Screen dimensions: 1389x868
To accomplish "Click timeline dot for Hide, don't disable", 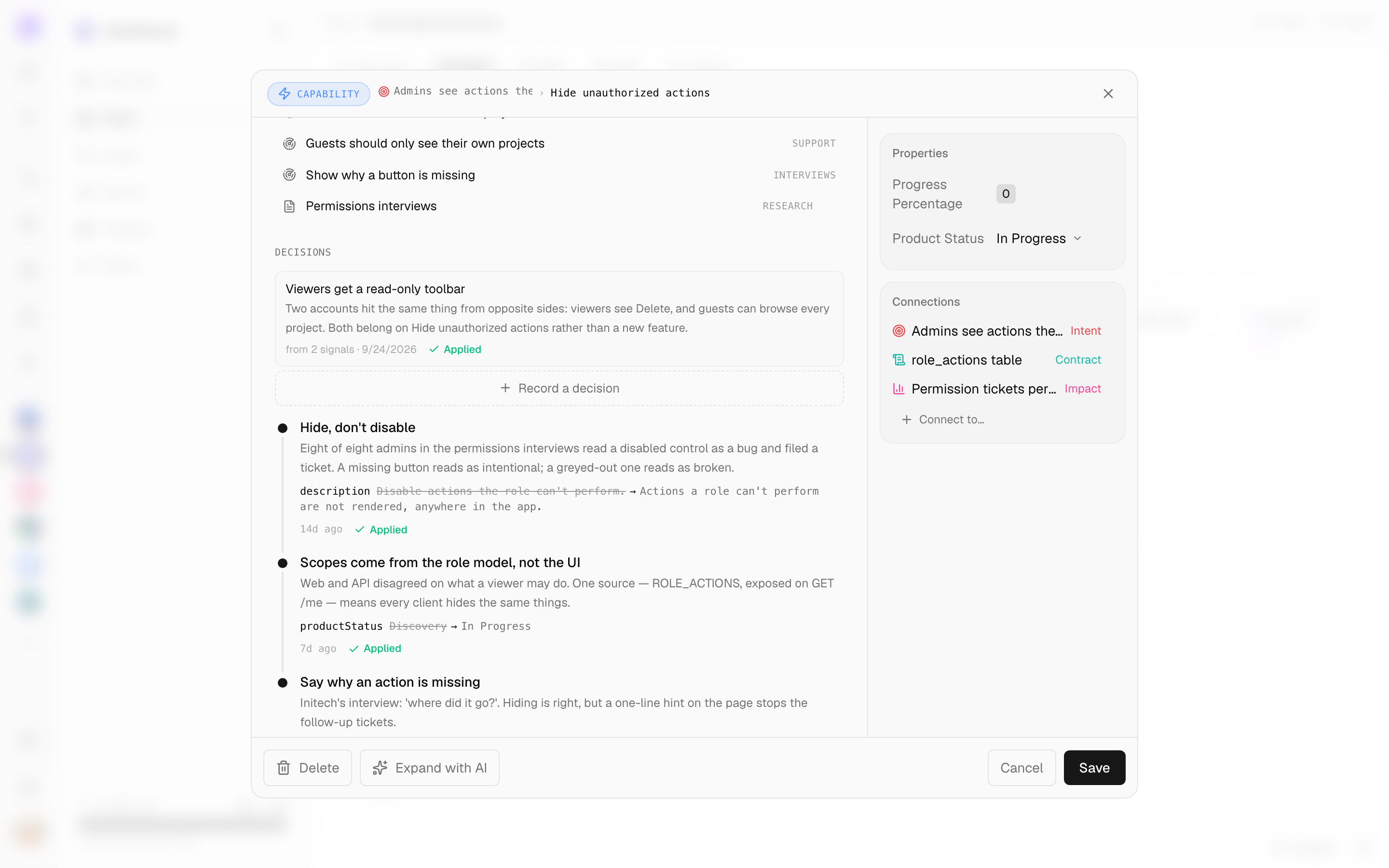I will [283, 428].
